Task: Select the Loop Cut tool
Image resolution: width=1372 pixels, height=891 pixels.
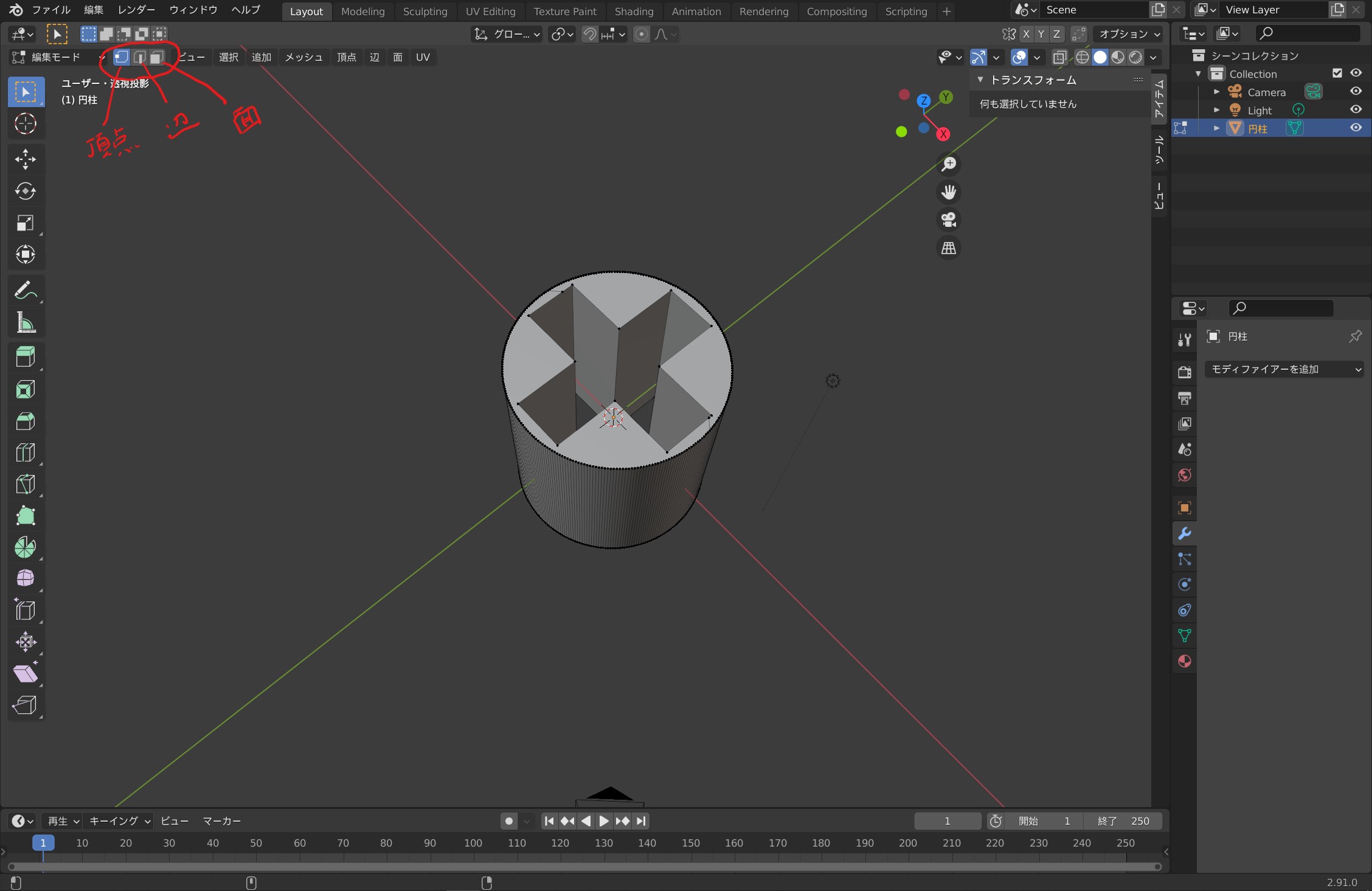Action: [x=25, y=452]
